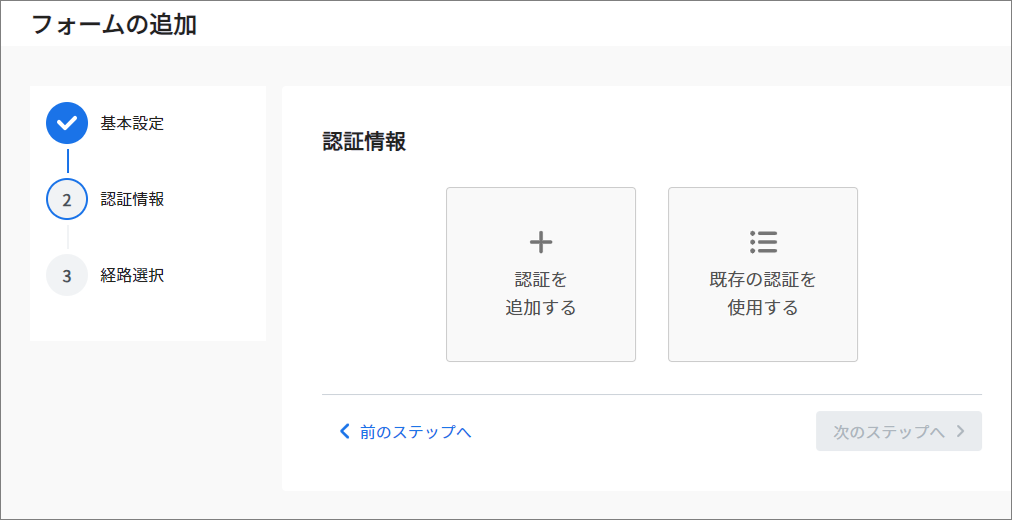Click the bulleted list icon
The height and width of the screenshot is (520, 1012).
[x=763, y=241]
